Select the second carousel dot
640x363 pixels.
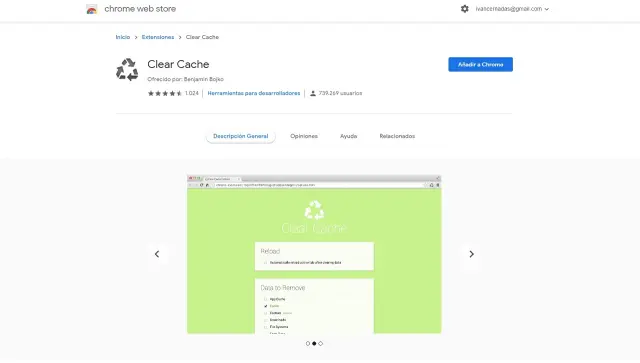click(x=314, y=343)
